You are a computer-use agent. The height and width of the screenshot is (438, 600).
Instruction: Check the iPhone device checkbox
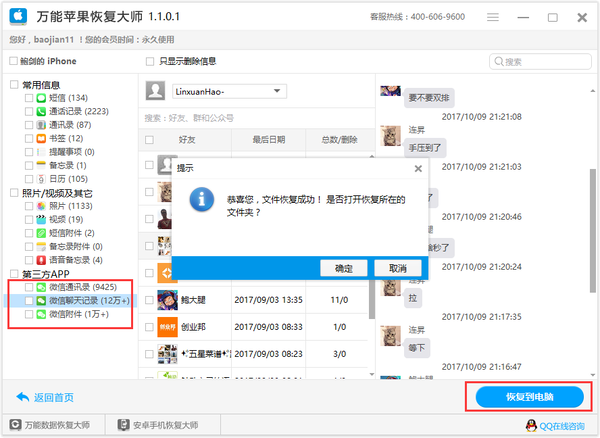13,61
